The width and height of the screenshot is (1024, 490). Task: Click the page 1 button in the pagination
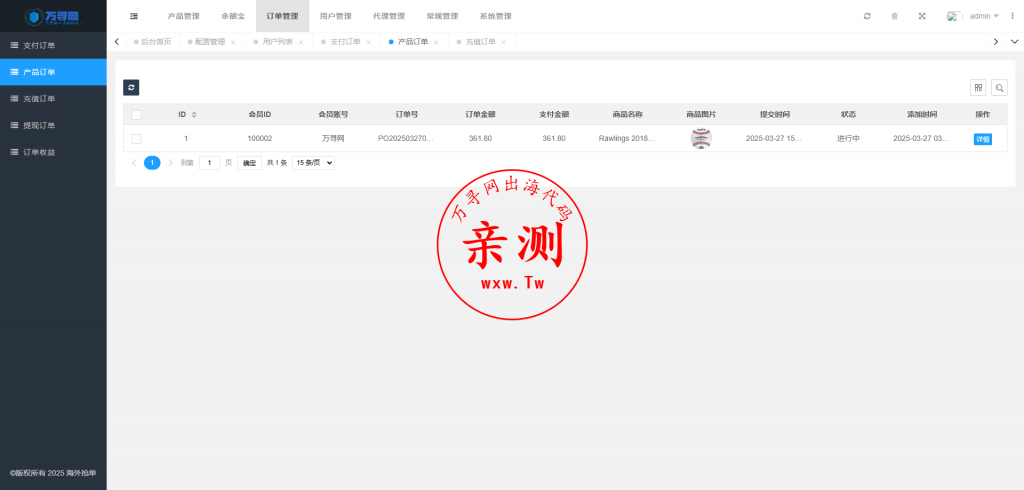tap(152, 163)
